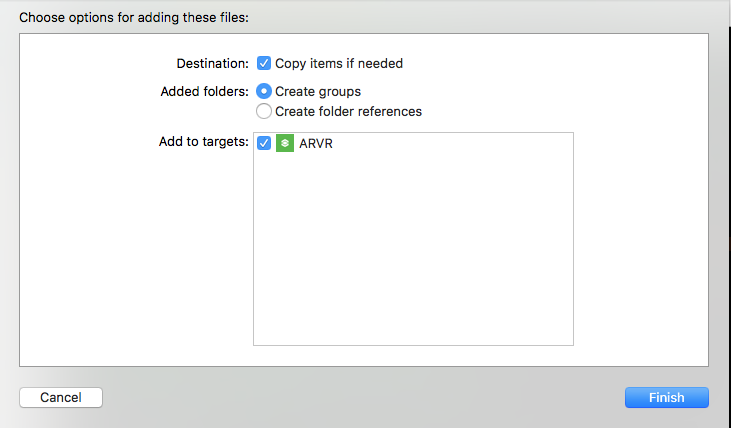
Task: Confirm adding files with Finish button
Action: 667,397
